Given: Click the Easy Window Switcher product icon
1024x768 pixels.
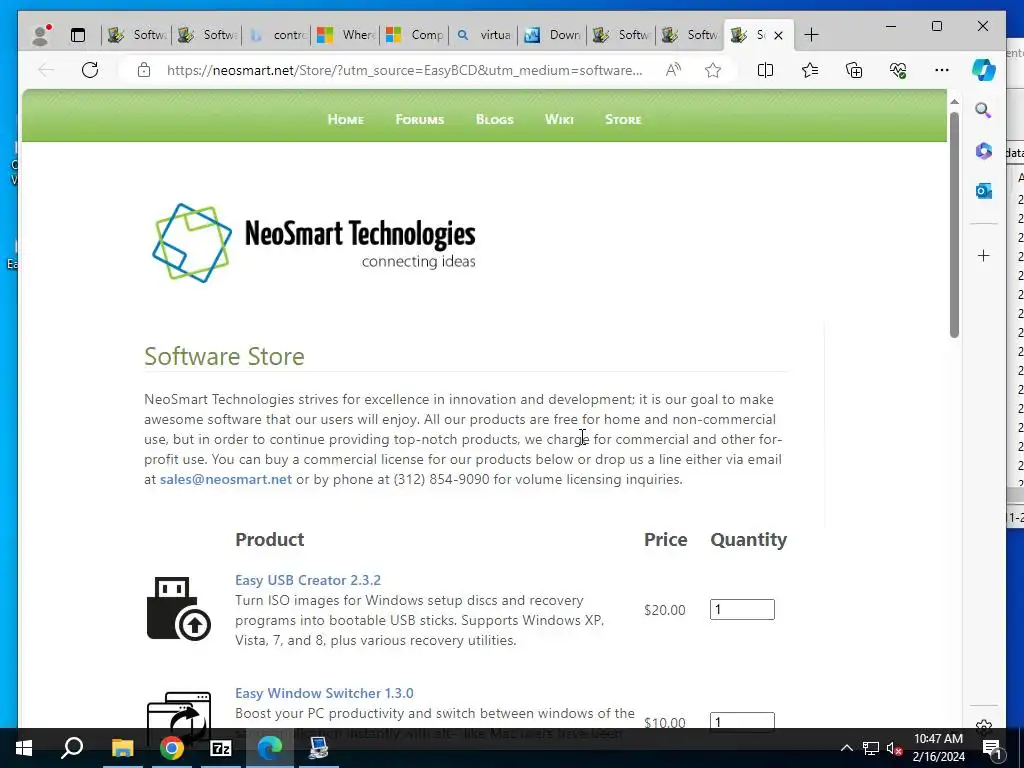Looking at the screenshot, I should (179, 711).
